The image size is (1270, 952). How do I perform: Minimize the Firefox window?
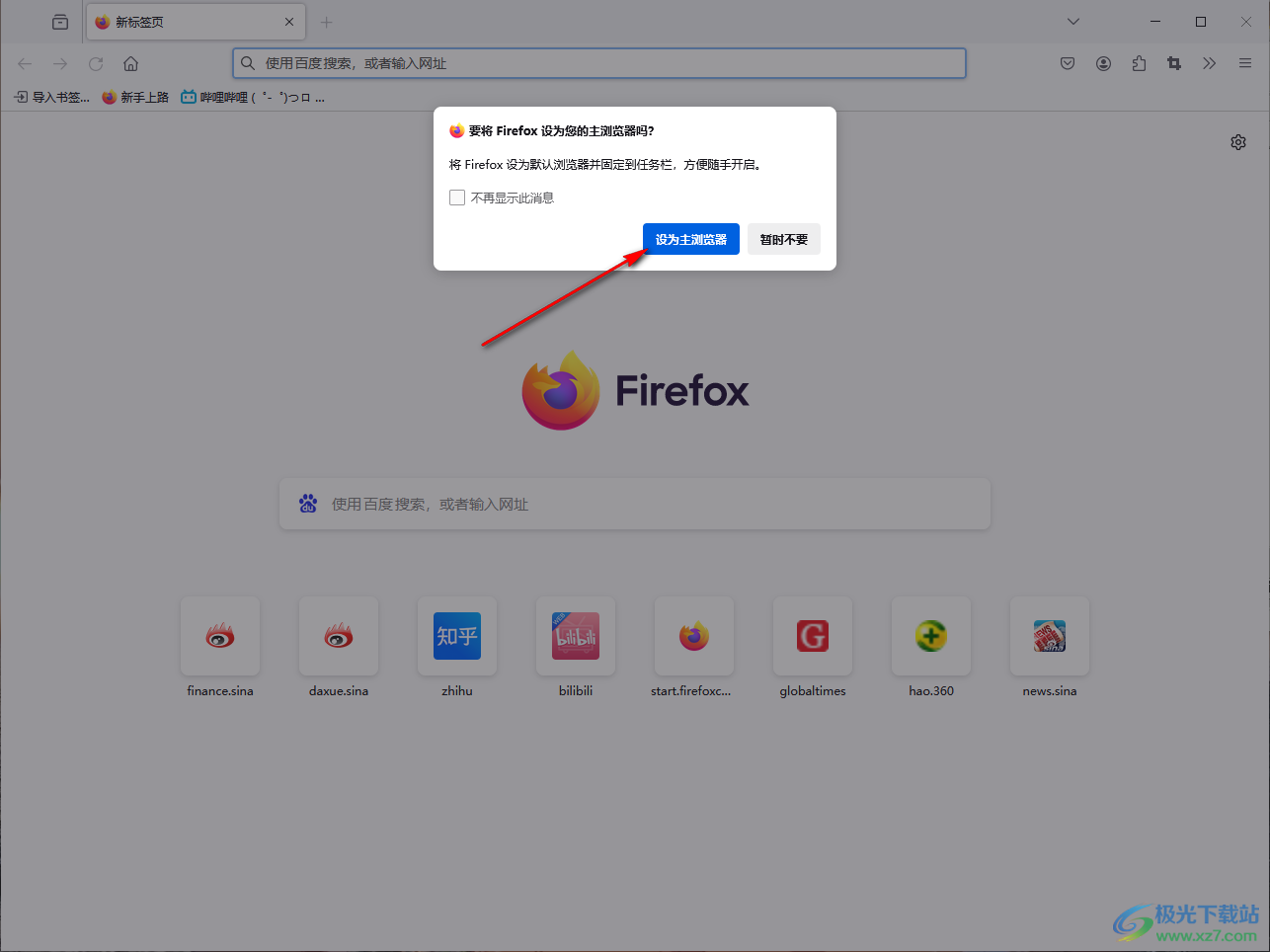tap(1155, 22)
